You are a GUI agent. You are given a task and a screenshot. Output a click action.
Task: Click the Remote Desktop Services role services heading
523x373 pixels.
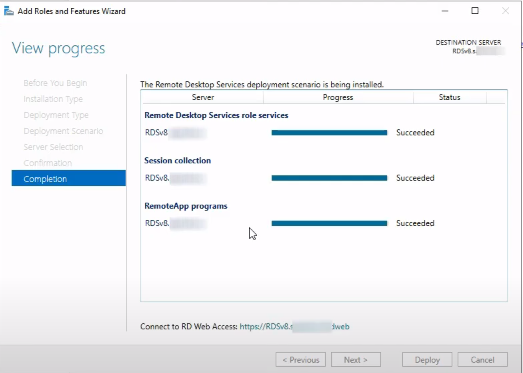pos(216,115)
